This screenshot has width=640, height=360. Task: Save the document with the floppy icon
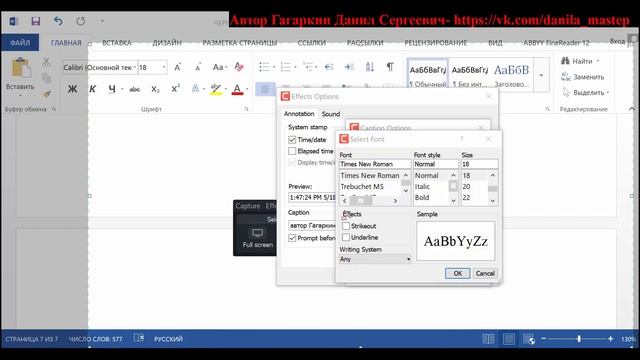(x=36, y=21)
